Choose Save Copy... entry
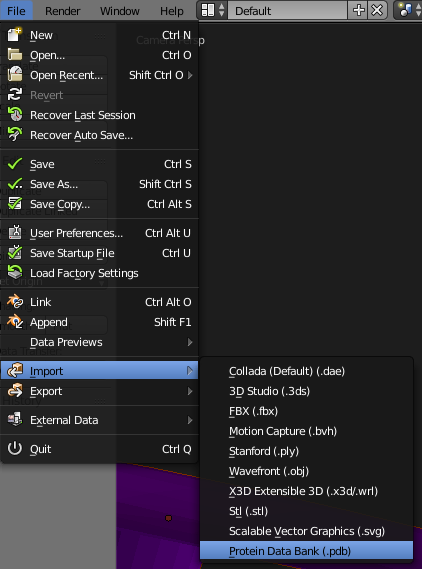422x569 pixels. 99,204
